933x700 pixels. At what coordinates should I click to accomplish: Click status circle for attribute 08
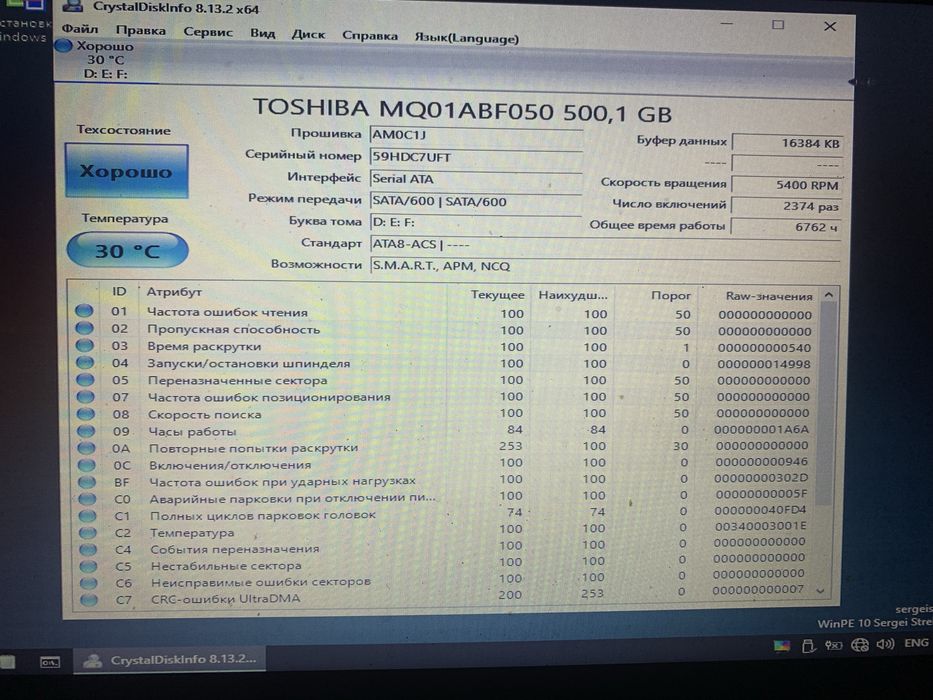[86, 414]
